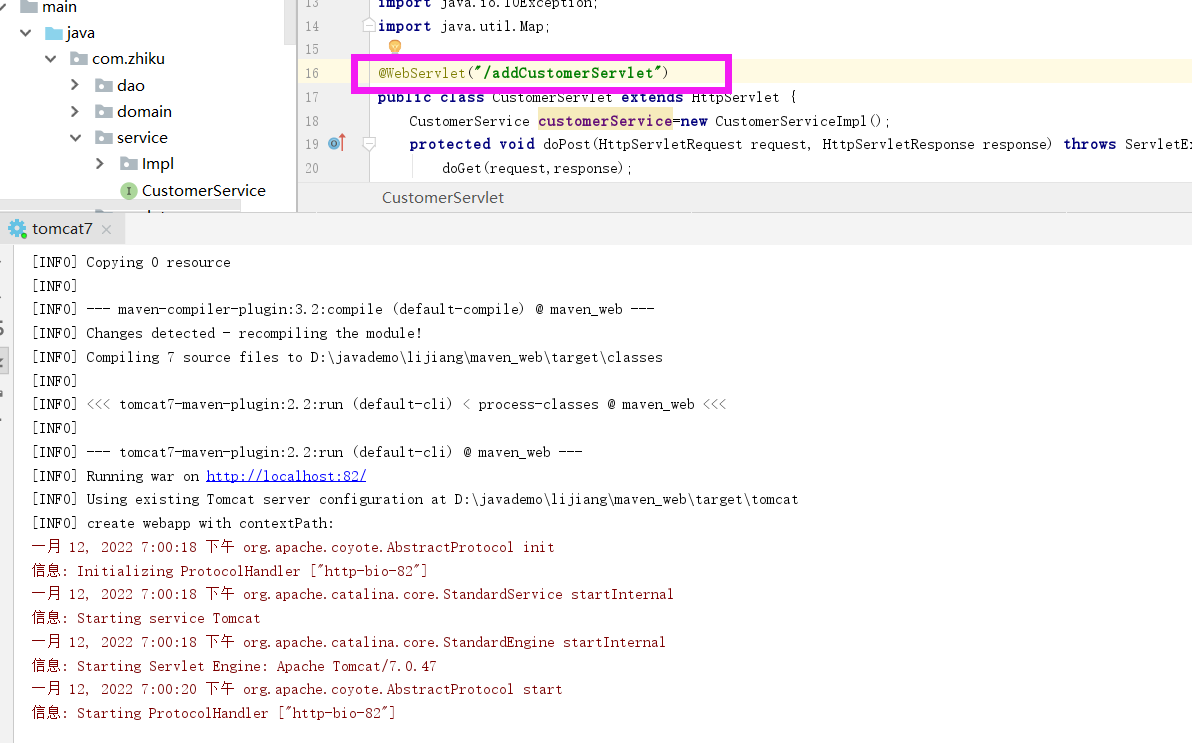Viewport: 1192px width, 743px height.
Task: Click the service package folder icon
Action: click(104, 138)
